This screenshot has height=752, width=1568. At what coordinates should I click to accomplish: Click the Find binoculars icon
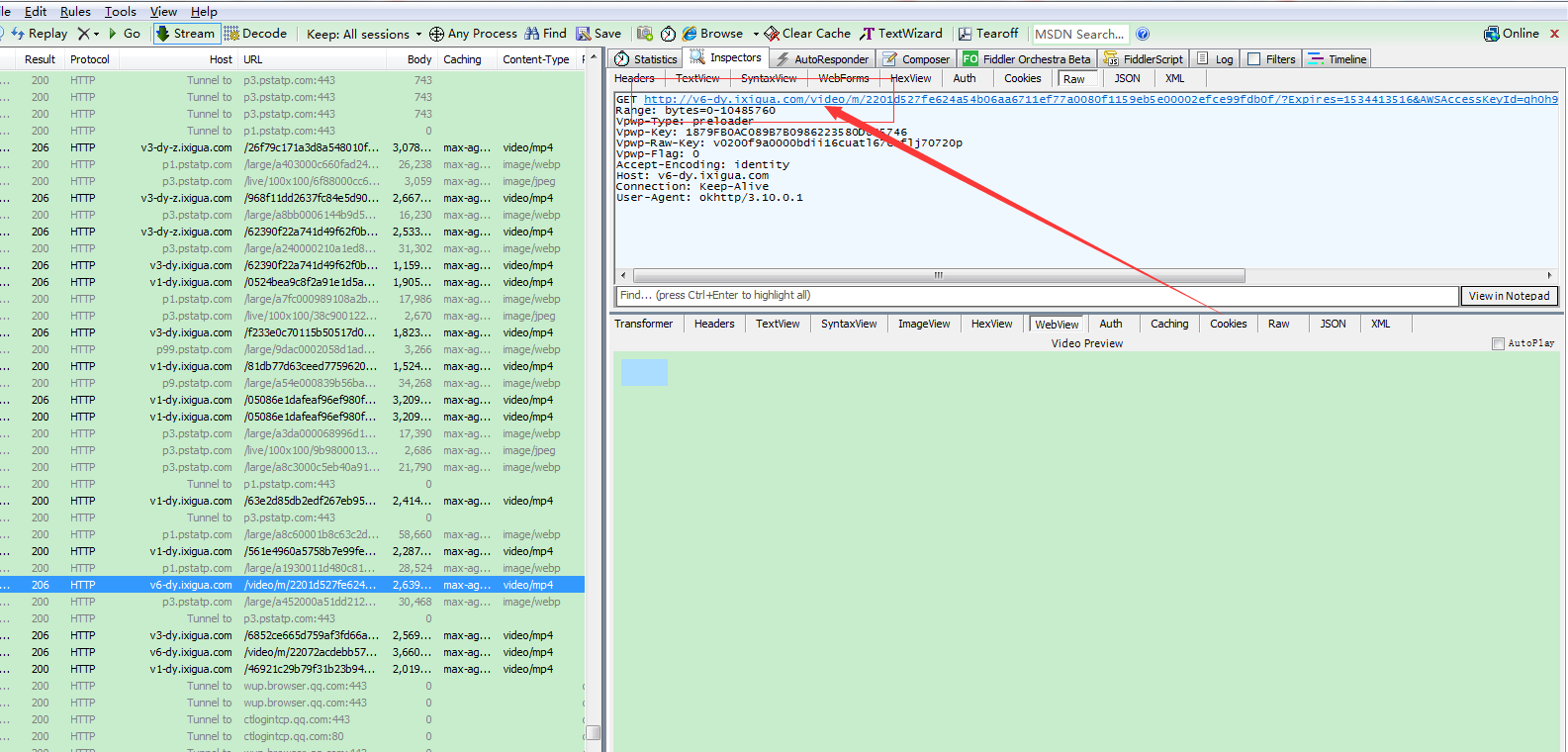tap(532, 34)
